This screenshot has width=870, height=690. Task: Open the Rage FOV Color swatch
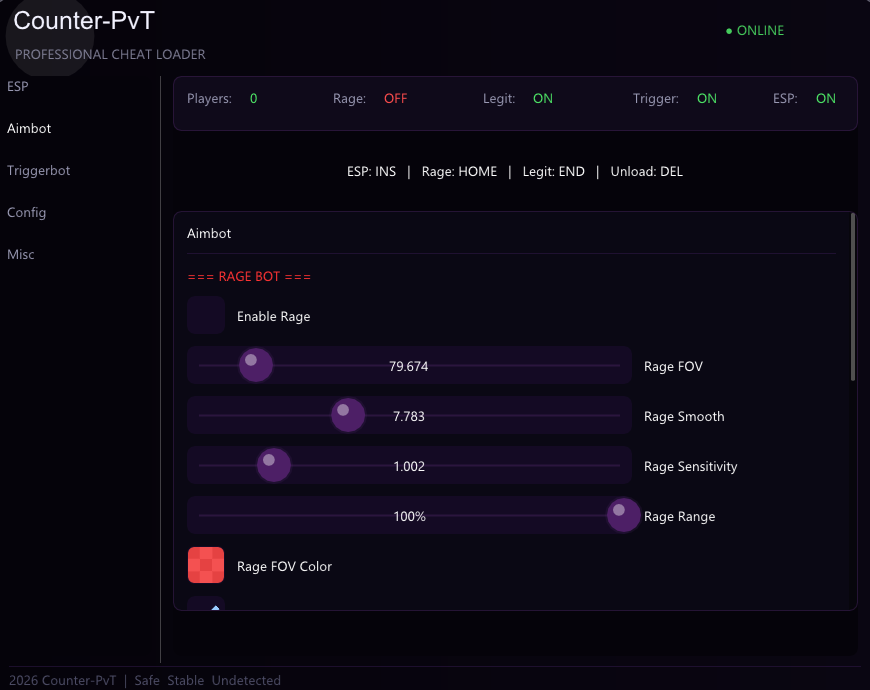click(x=206, y=565)
